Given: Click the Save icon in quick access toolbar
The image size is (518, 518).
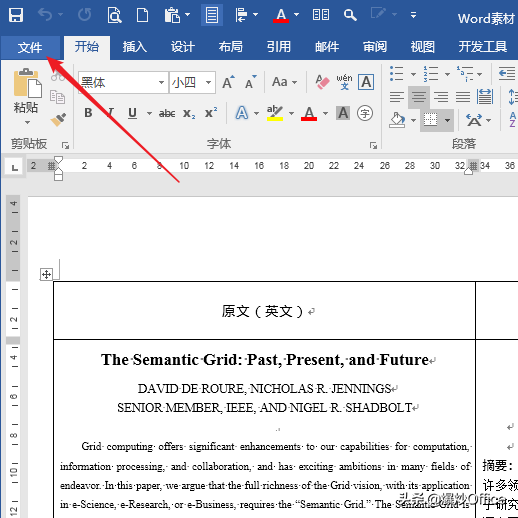Looking at the screenshot, I should [16, 15].
